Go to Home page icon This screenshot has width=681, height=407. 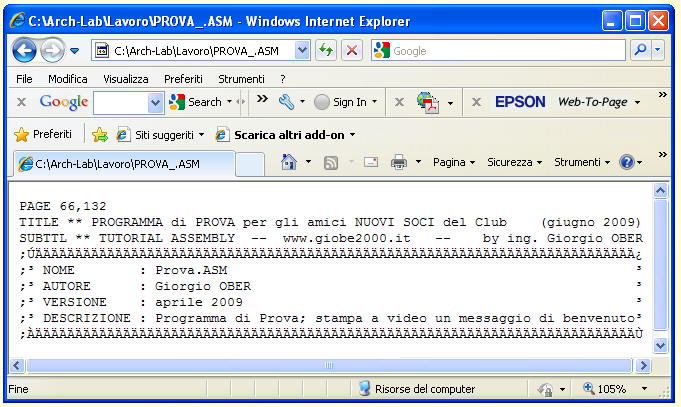pyautogui.click(x=288, y=162)
